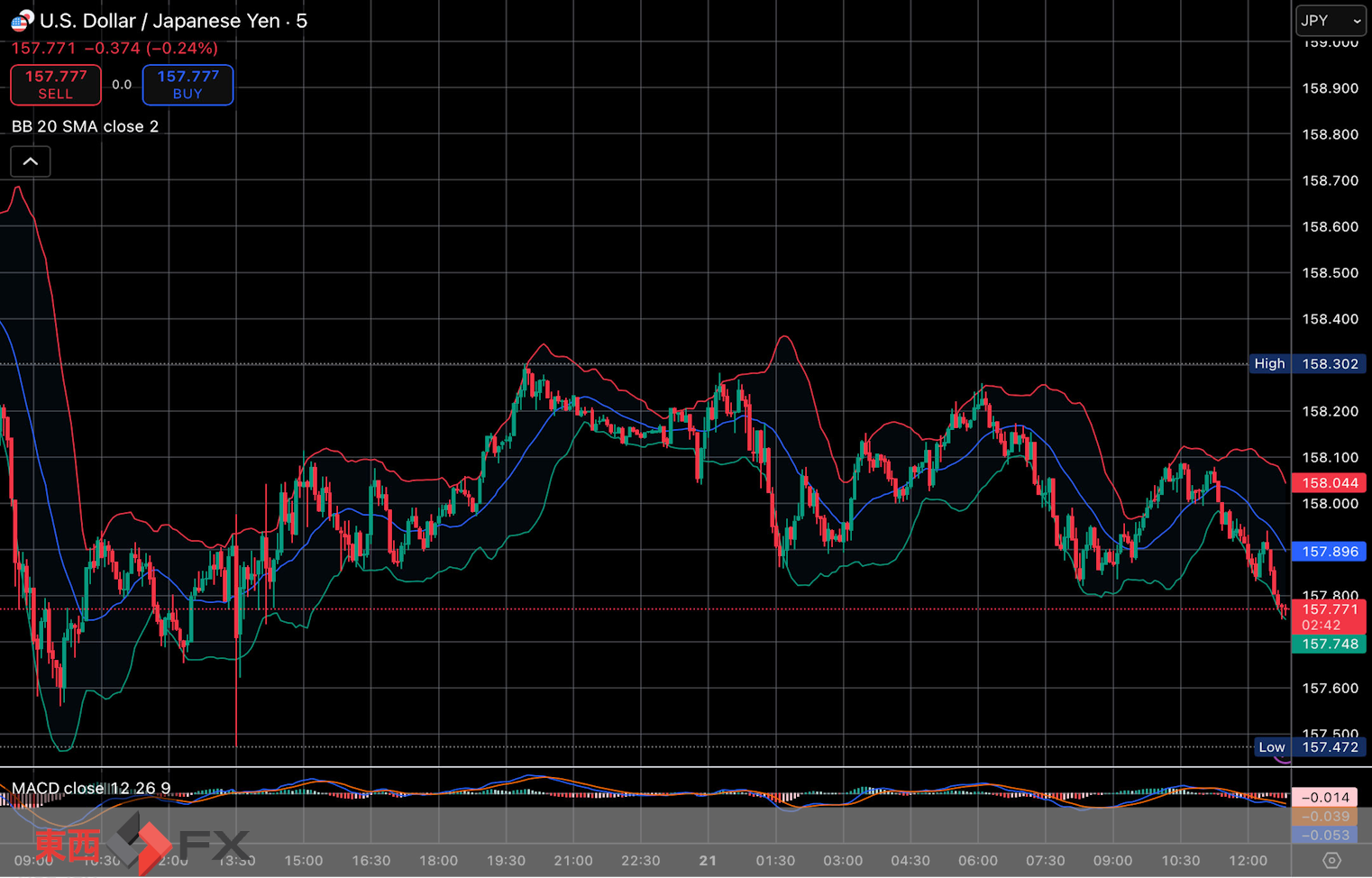
Task: Click the purple circle icon below Low label
Action: tap(1283, 760)
